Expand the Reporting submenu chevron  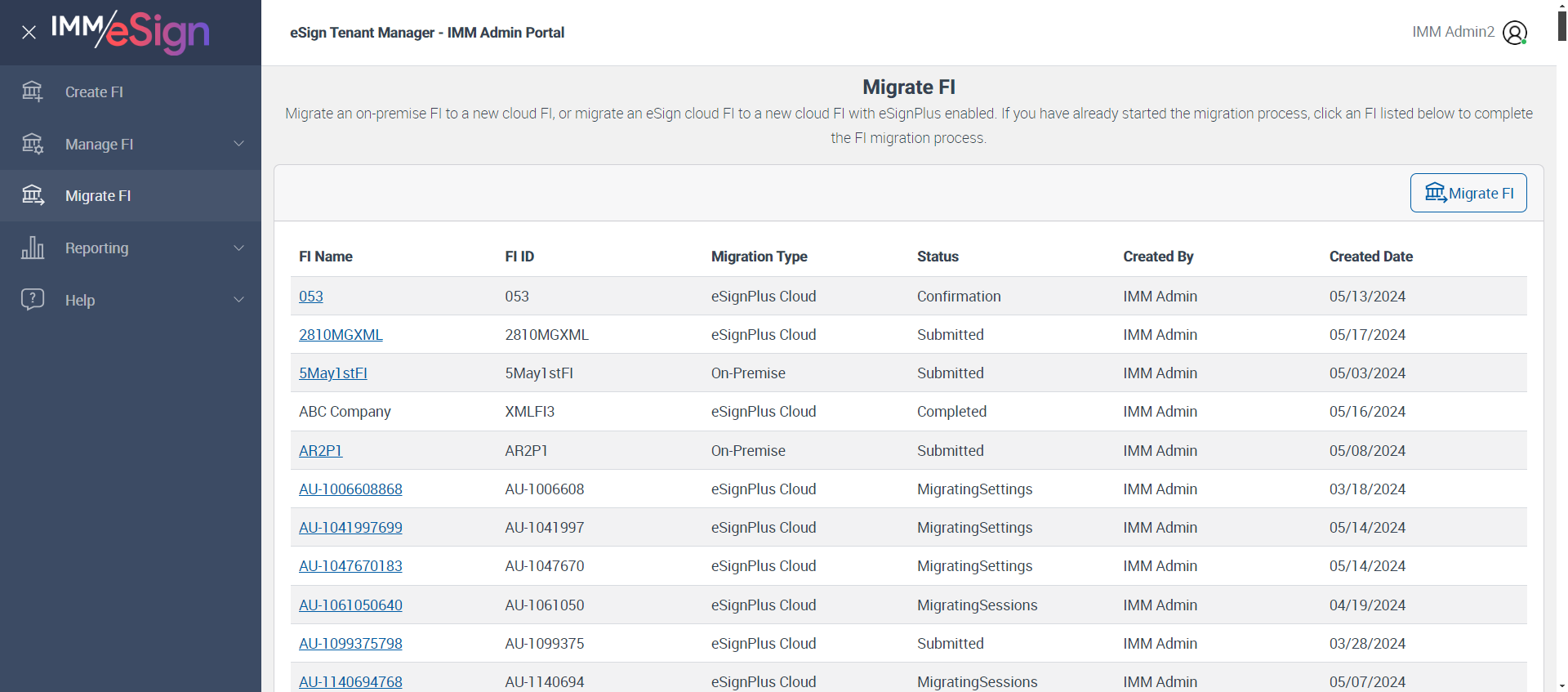[x=239, y=248]
